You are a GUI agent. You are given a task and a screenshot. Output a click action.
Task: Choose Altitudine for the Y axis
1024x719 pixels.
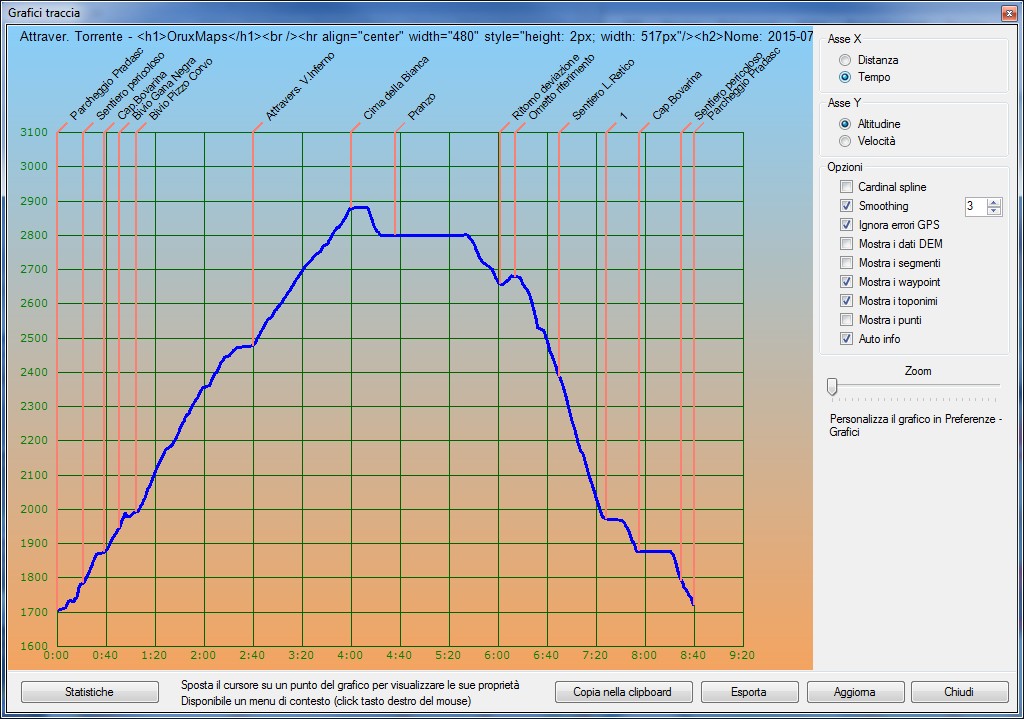(846, 124)
